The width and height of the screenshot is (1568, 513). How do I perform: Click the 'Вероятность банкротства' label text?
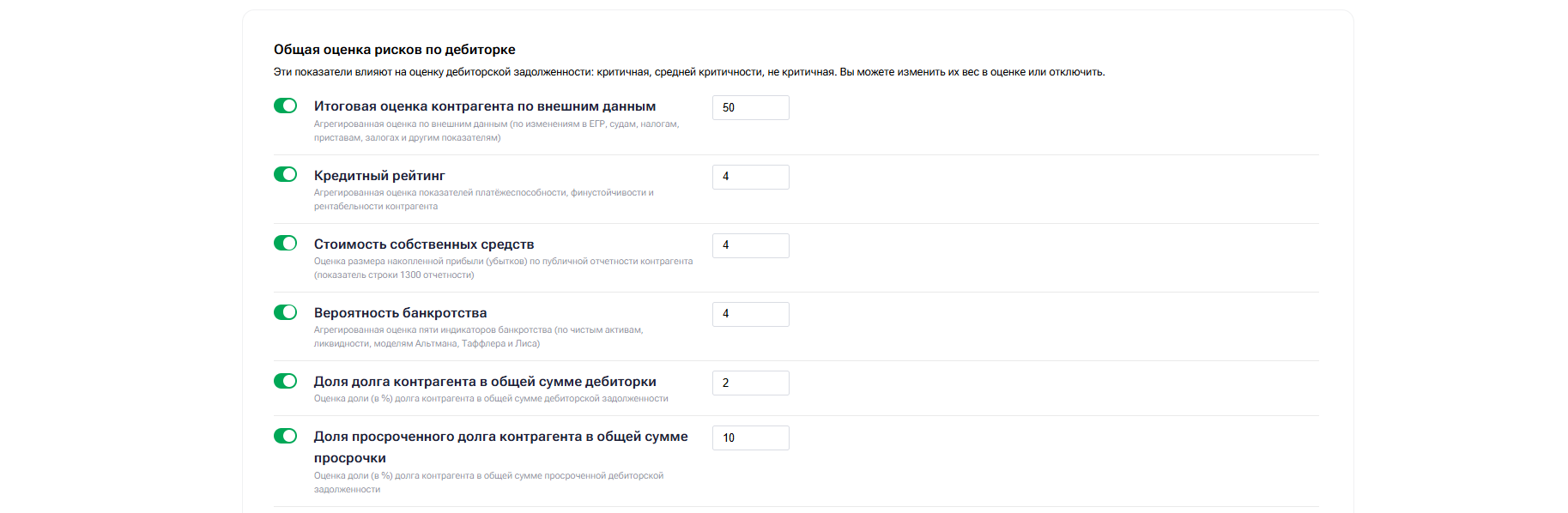400,313
